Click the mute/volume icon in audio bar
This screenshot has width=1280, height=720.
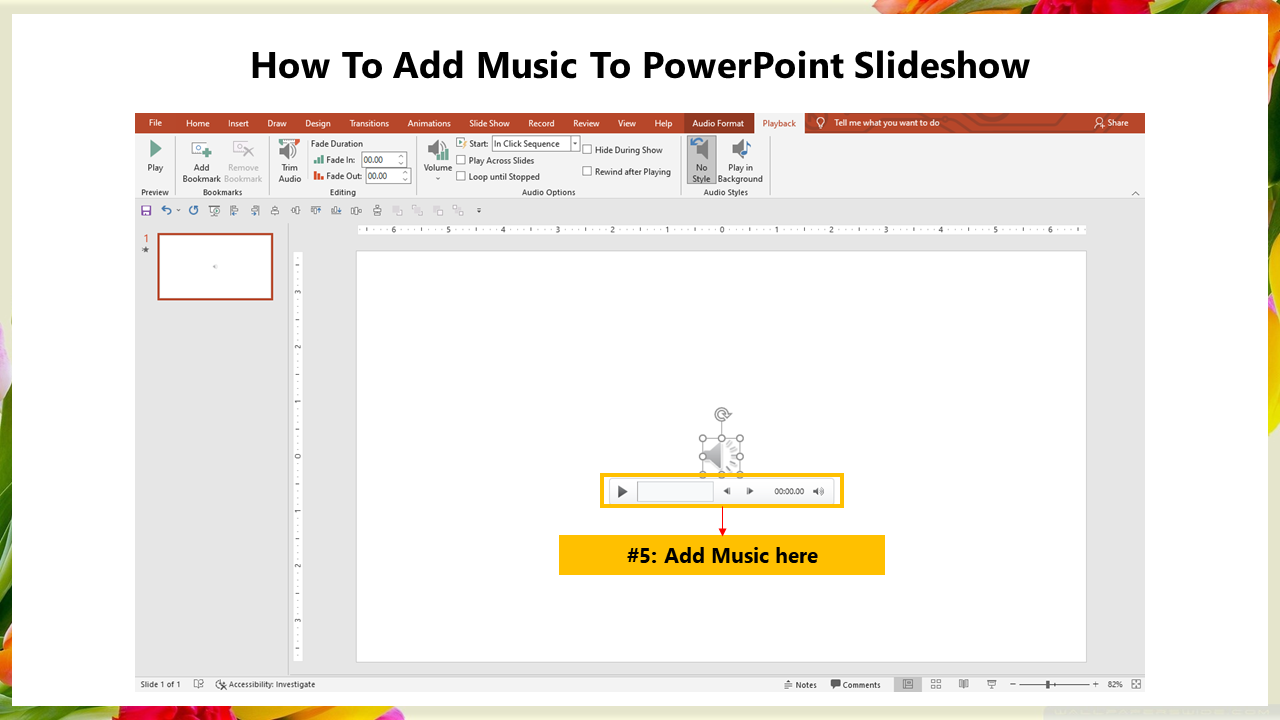(x=818, y=491)
